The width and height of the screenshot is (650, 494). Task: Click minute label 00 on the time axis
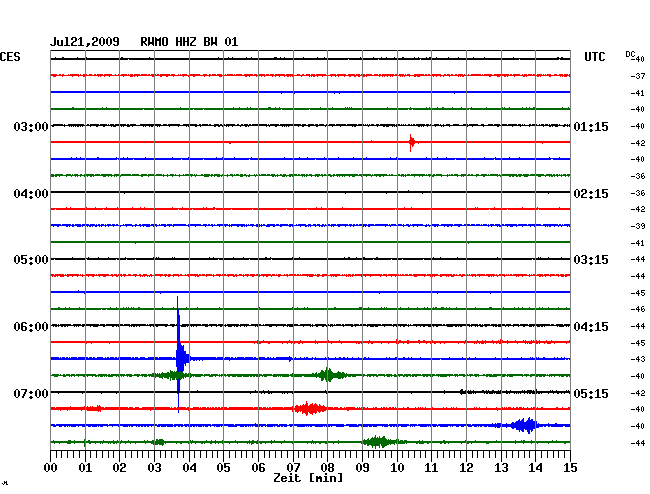[x=51, y=468]
